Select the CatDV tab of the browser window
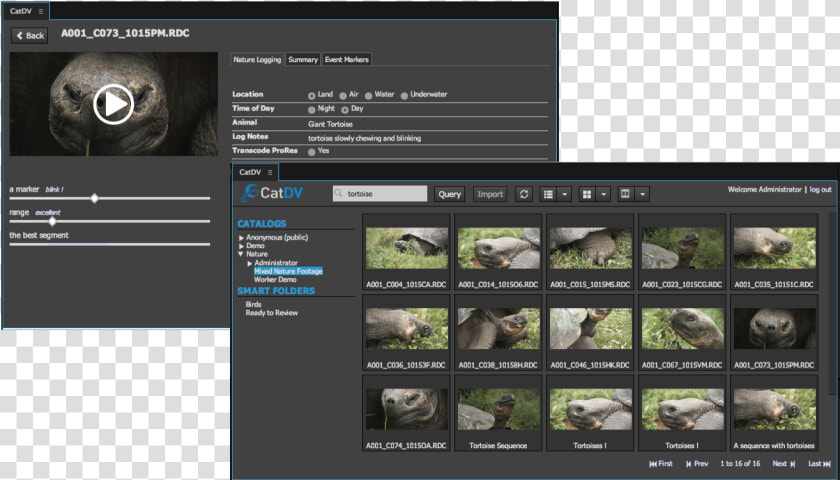Viewport: 840px width, 480px height. coord(256,172)
